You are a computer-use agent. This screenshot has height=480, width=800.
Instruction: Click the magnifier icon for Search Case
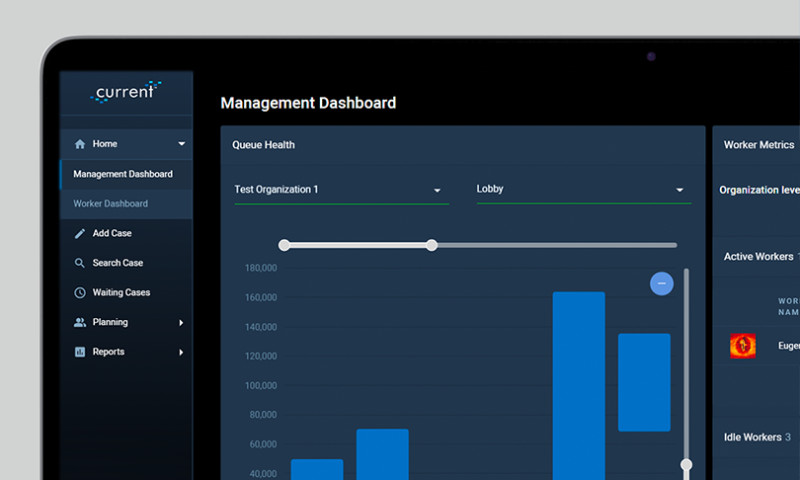pyautogui.click(x=80, y=263)
